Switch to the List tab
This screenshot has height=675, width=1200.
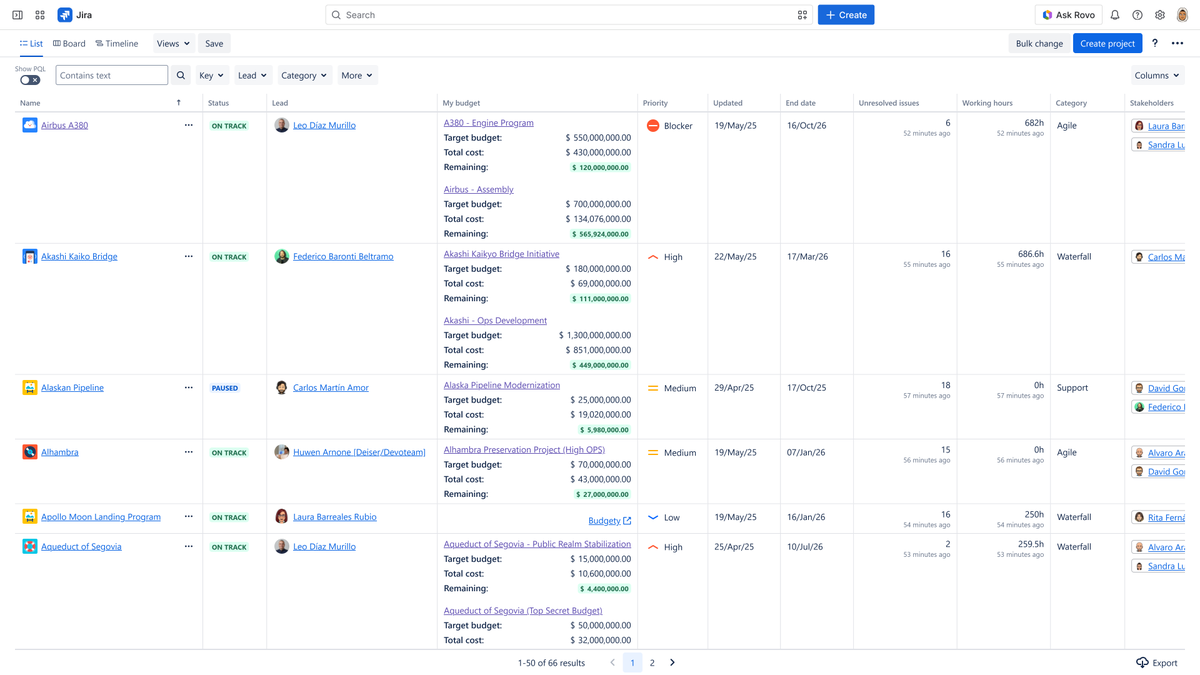31,44
